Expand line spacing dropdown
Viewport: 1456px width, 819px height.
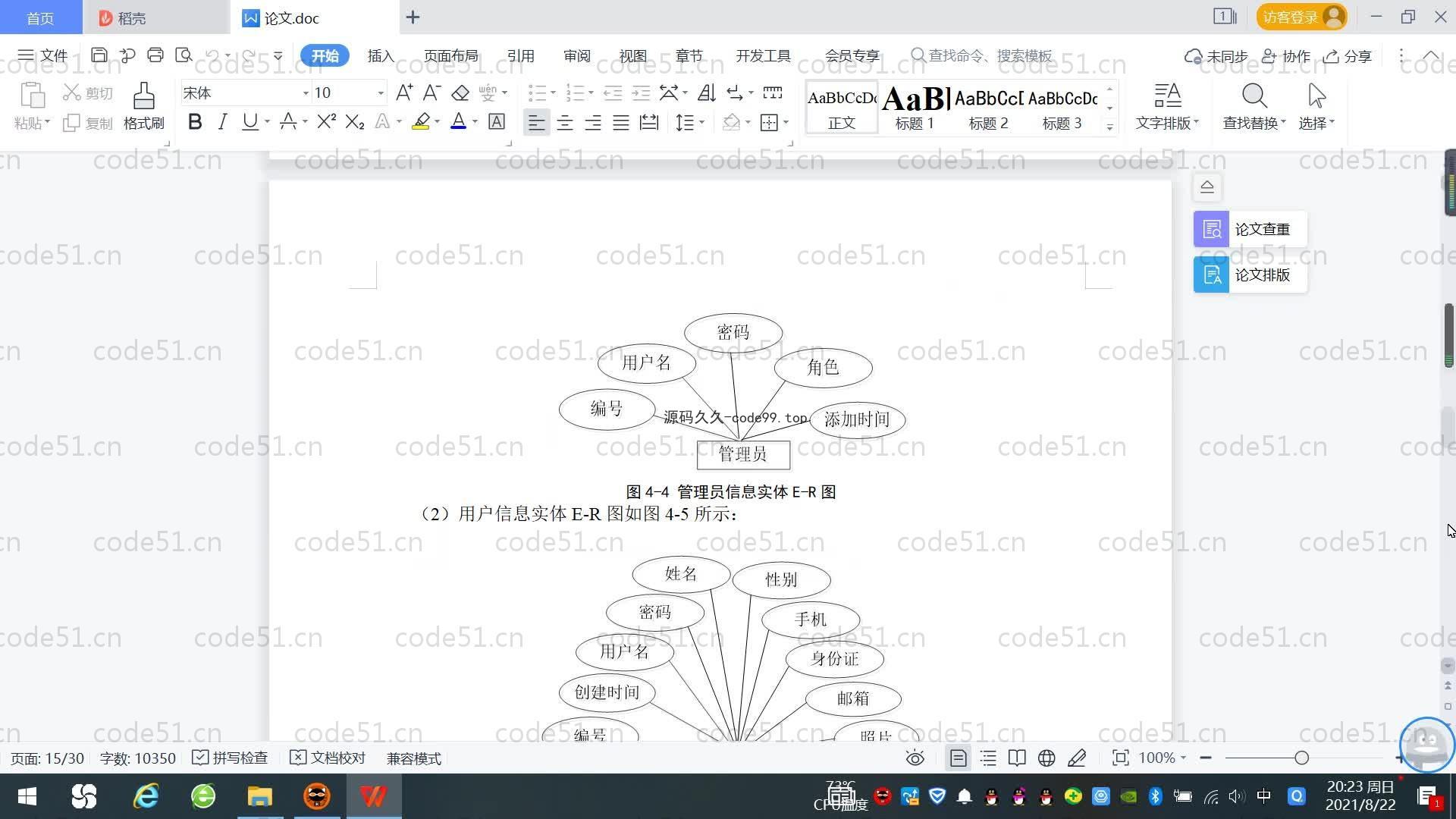point(702,122)
